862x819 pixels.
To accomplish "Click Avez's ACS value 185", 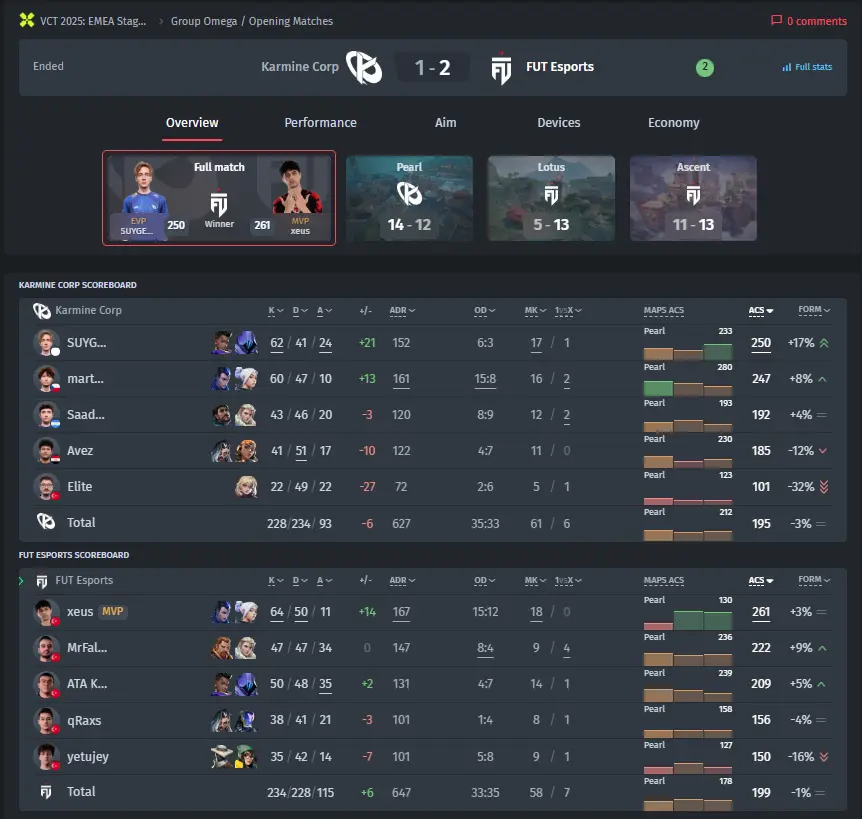I will pos(761,451).
